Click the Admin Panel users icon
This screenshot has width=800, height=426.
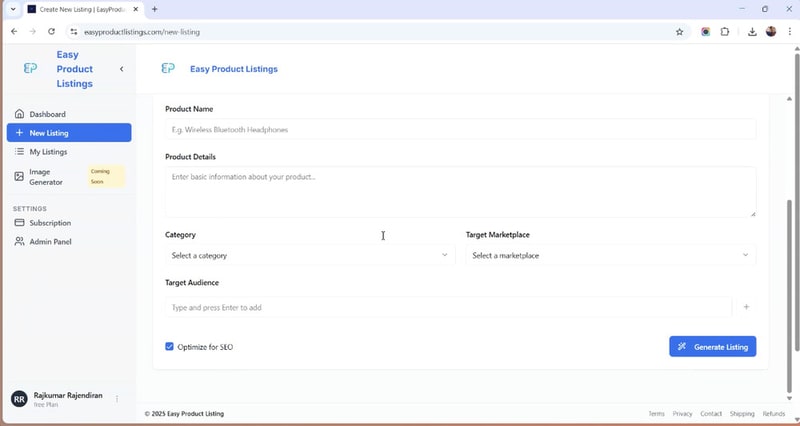[x=20, y=242]
